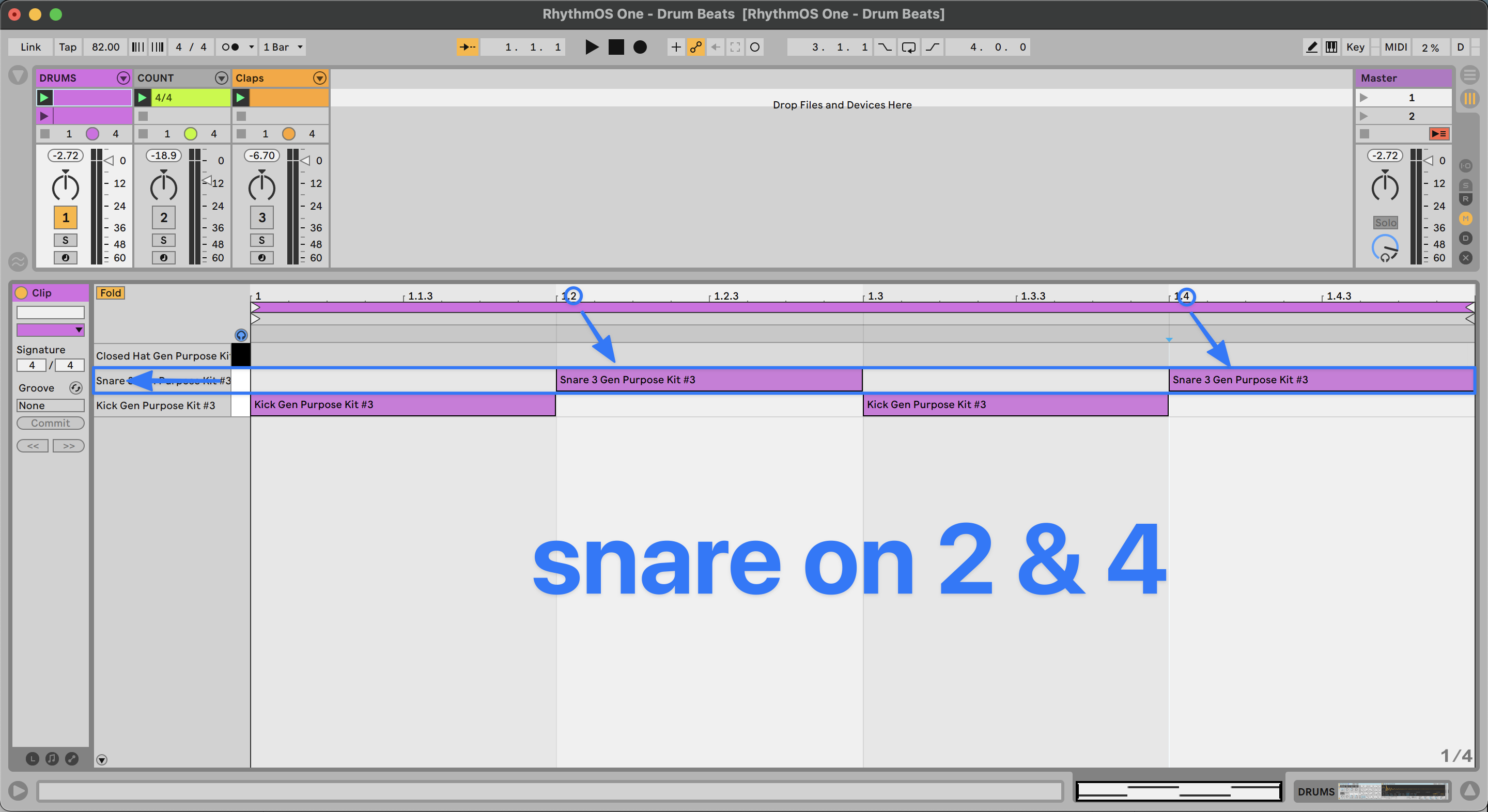Toggle the metronome button
Screen dimensions: 1488x812
230,47
